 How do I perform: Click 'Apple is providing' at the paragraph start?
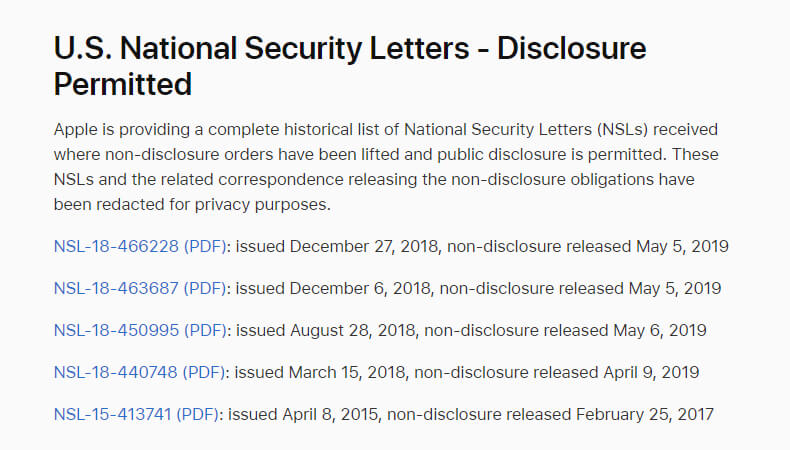pyautogui.click(x=121, y=130)
